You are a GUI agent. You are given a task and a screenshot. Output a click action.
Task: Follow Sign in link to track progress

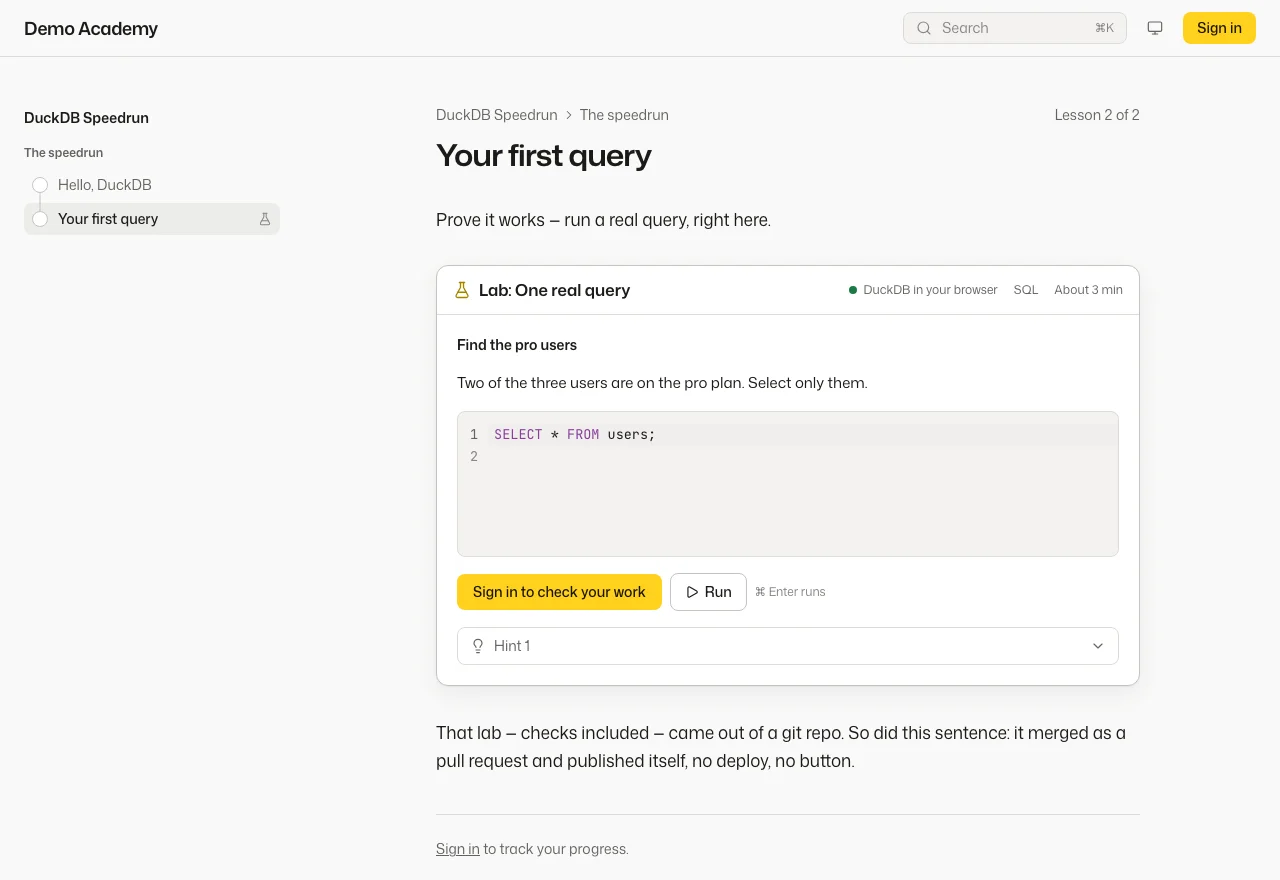click(458, 849)
